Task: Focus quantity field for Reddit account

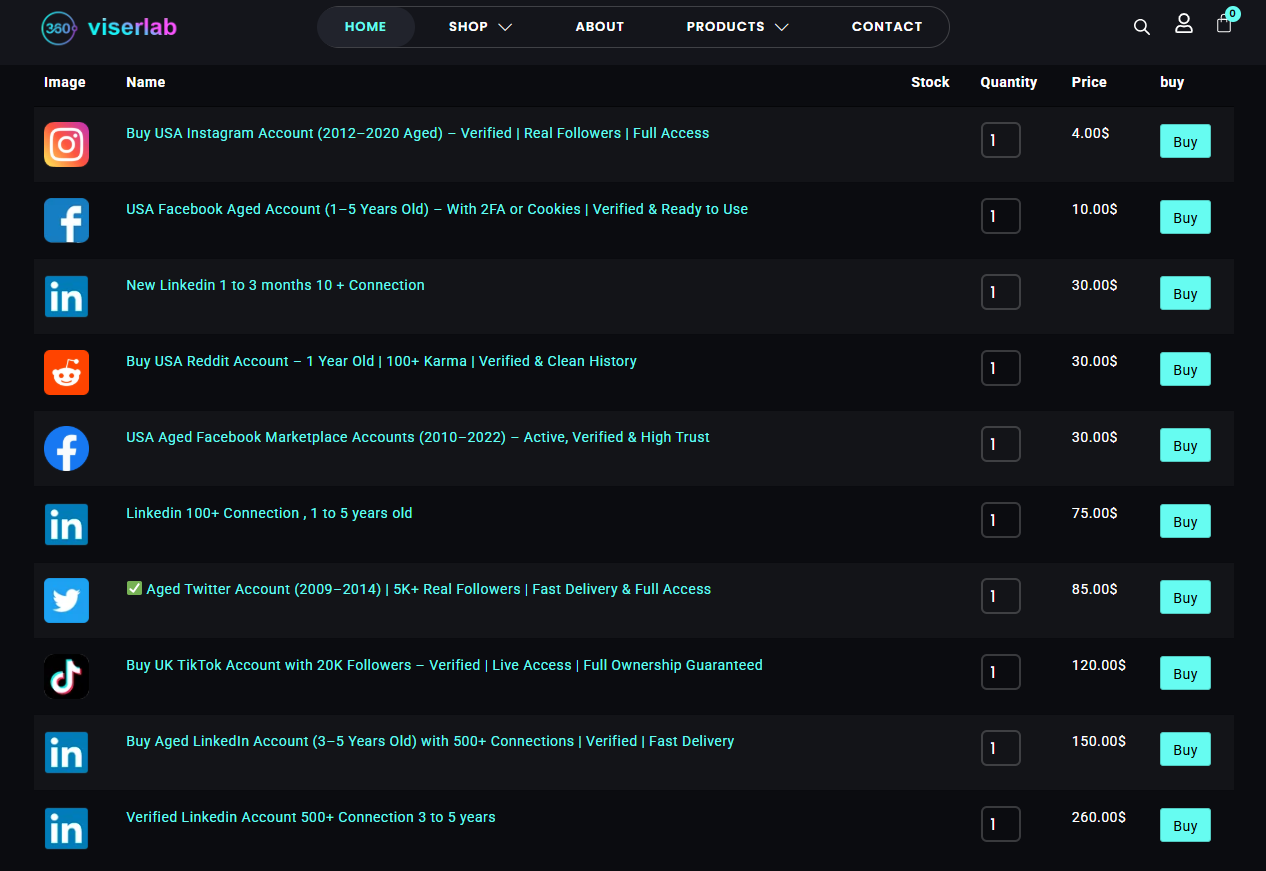Action: point(1001,368)
